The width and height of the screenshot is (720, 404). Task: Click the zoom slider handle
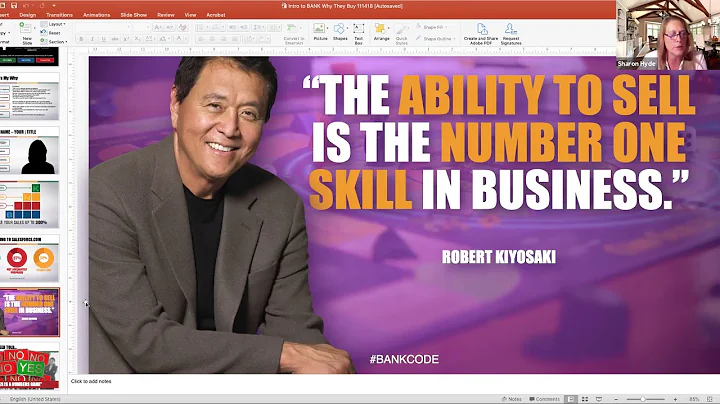coord(643,399)
